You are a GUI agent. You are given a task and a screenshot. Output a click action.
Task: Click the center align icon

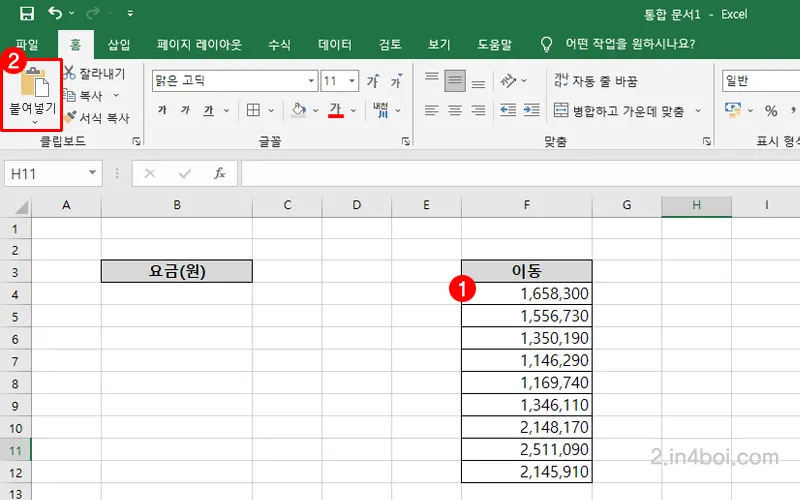455,110
